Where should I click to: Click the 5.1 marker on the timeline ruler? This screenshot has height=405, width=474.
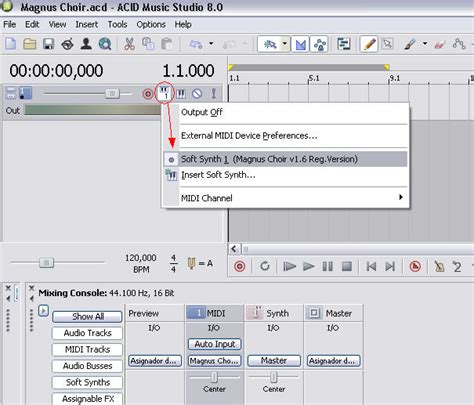coord(314,78)
